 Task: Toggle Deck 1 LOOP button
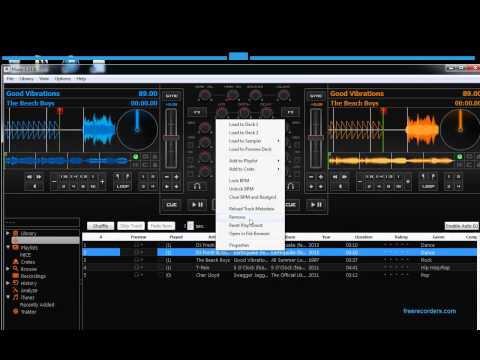coord(122,186)
